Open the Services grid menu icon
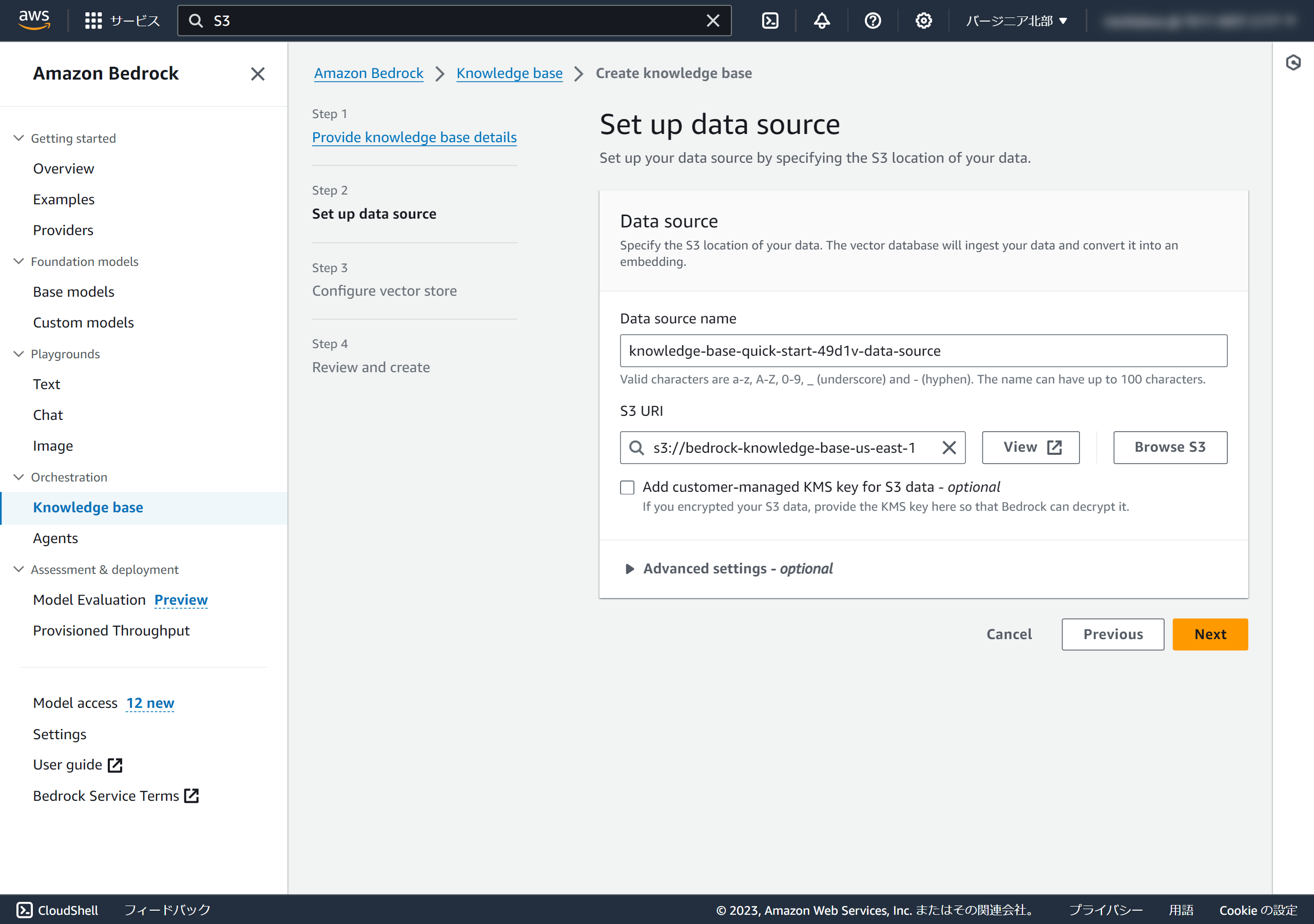 (x=93, y=21)
